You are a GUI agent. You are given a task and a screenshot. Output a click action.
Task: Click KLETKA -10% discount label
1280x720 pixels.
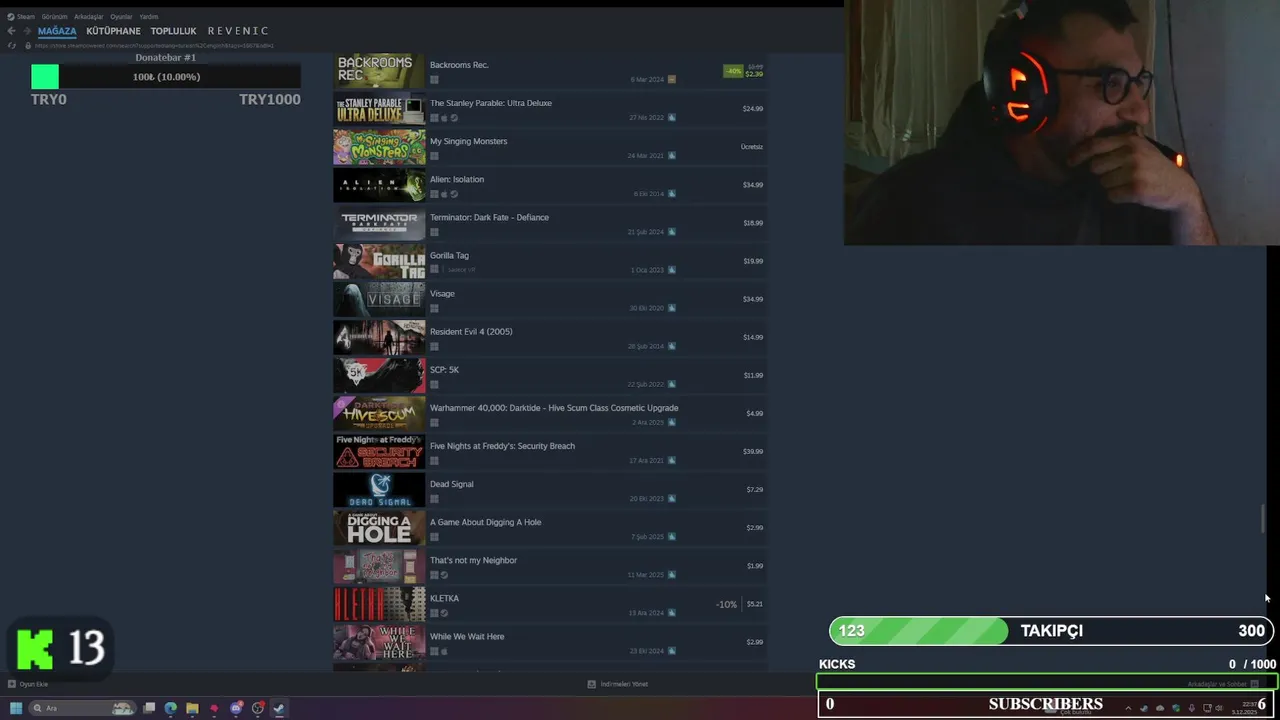coord(726,604)
